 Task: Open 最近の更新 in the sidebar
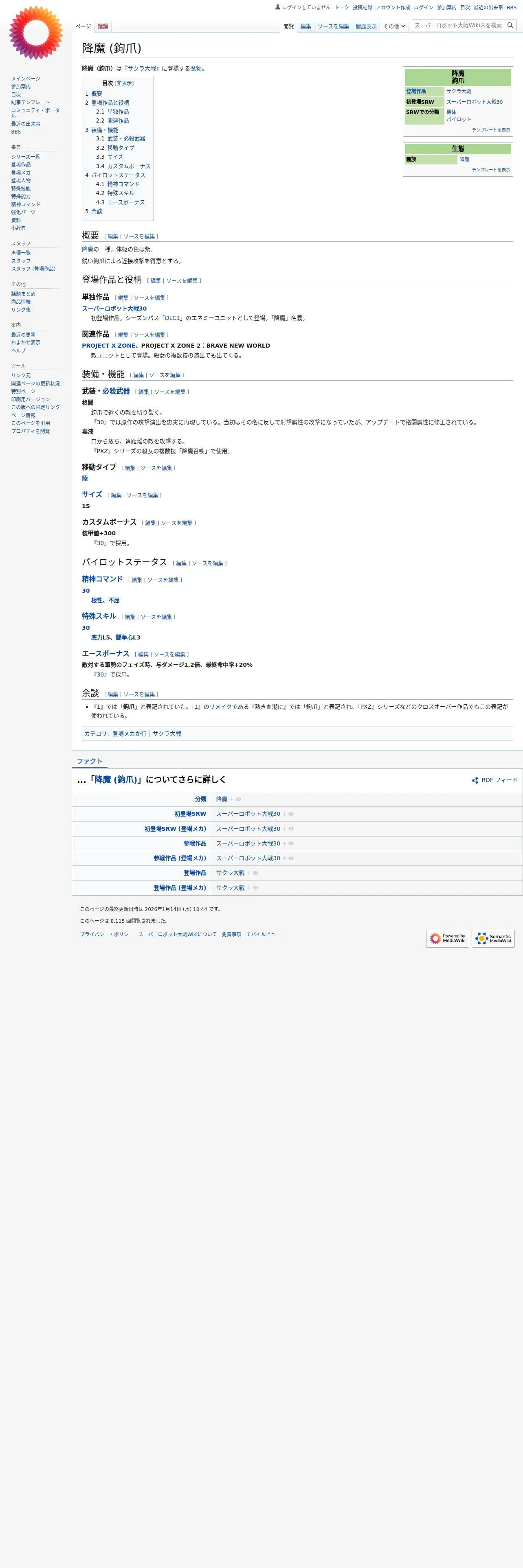23,335
